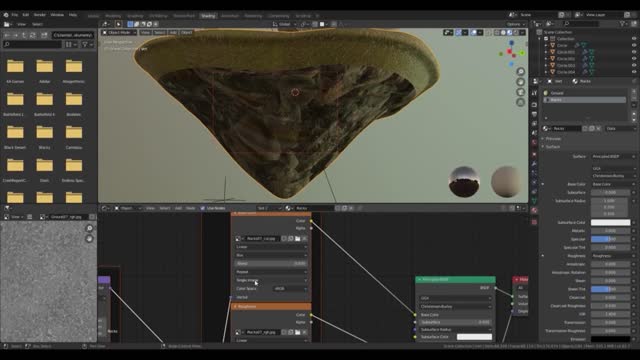This screenshot has width=640, height=360.
Task: Open Slot 2 dropdown in node editor
Action: pos(269,208)
